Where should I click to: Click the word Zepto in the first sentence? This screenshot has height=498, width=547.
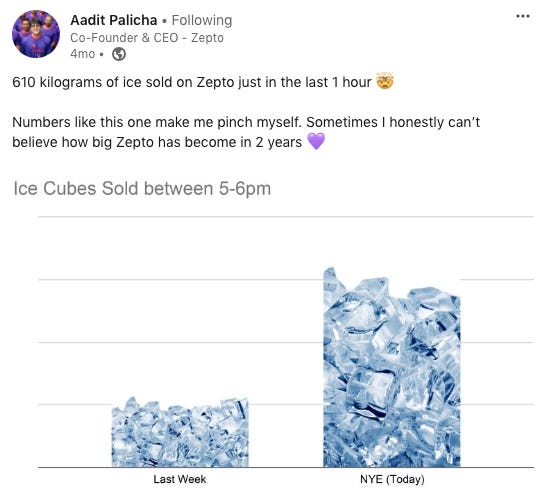point(216,82)
